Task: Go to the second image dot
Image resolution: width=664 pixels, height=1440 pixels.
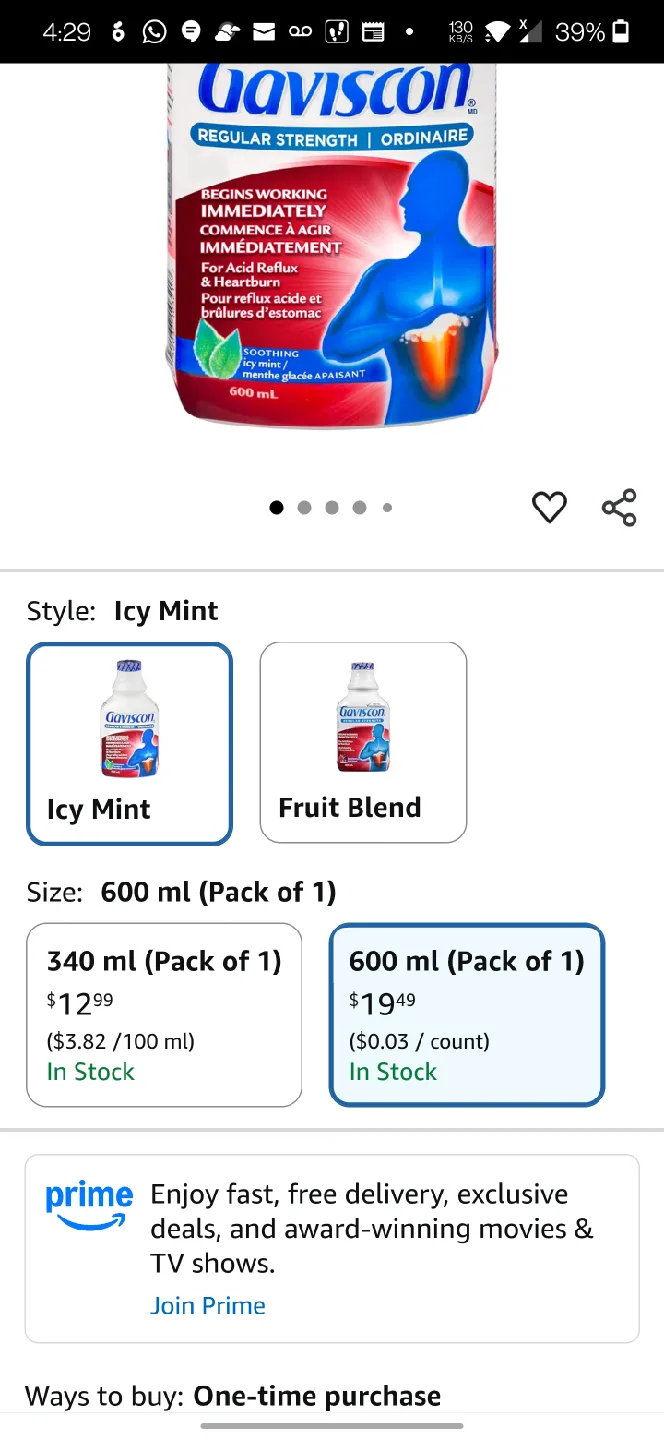Action: click(304, 508)
